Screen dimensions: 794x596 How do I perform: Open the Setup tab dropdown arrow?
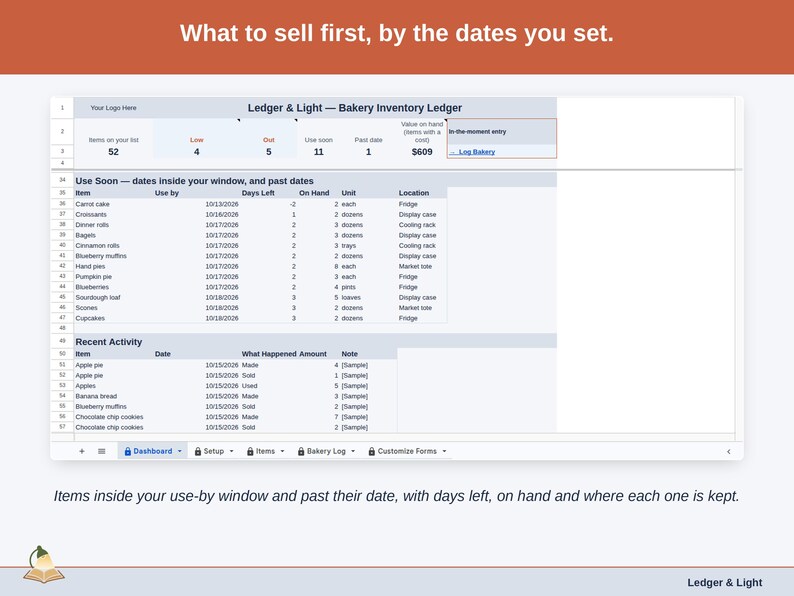point(231,451)
